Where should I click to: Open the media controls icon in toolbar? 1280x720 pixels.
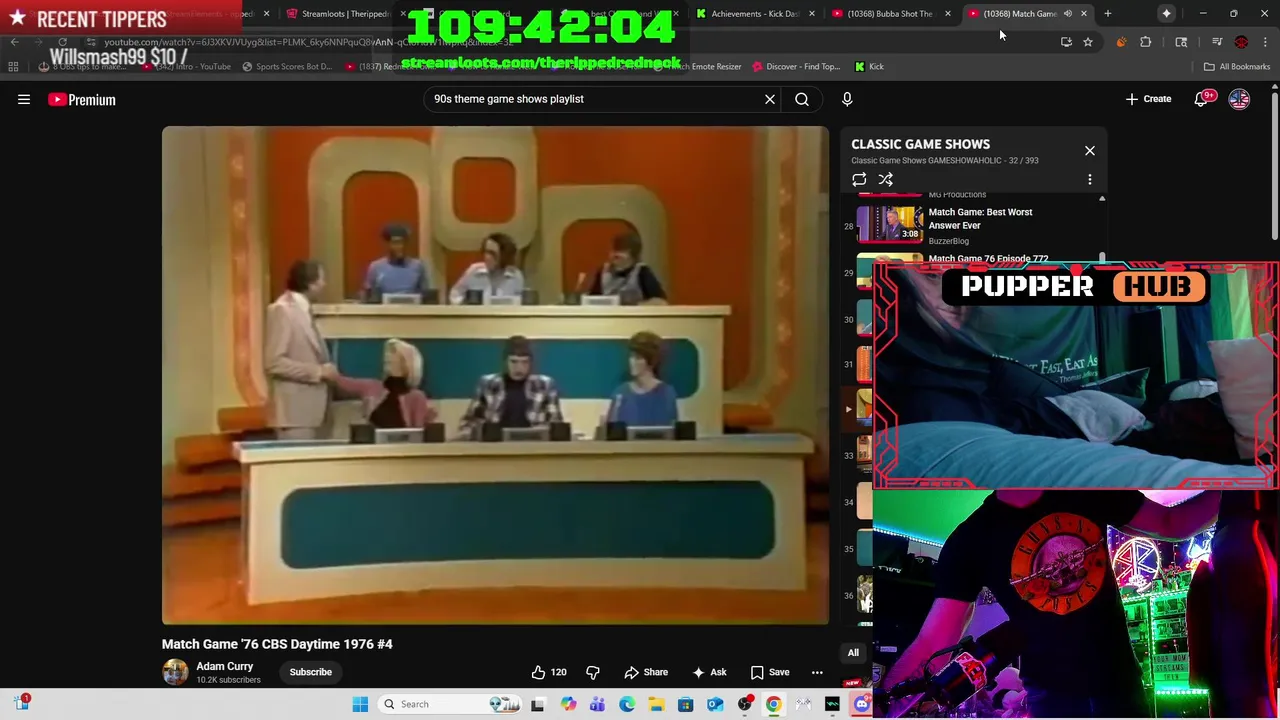(1217, 42)
